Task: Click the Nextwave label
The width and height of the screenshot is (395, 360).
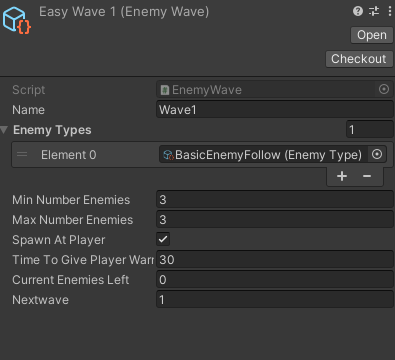Action: tap(41, 300)
